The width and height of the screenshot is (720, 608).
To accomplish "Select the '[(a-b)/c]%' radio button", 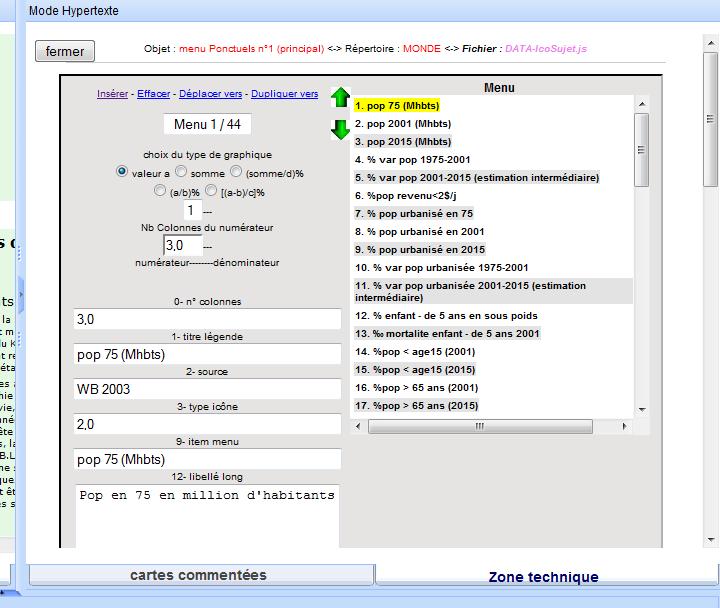I will [x=211, y=190].
